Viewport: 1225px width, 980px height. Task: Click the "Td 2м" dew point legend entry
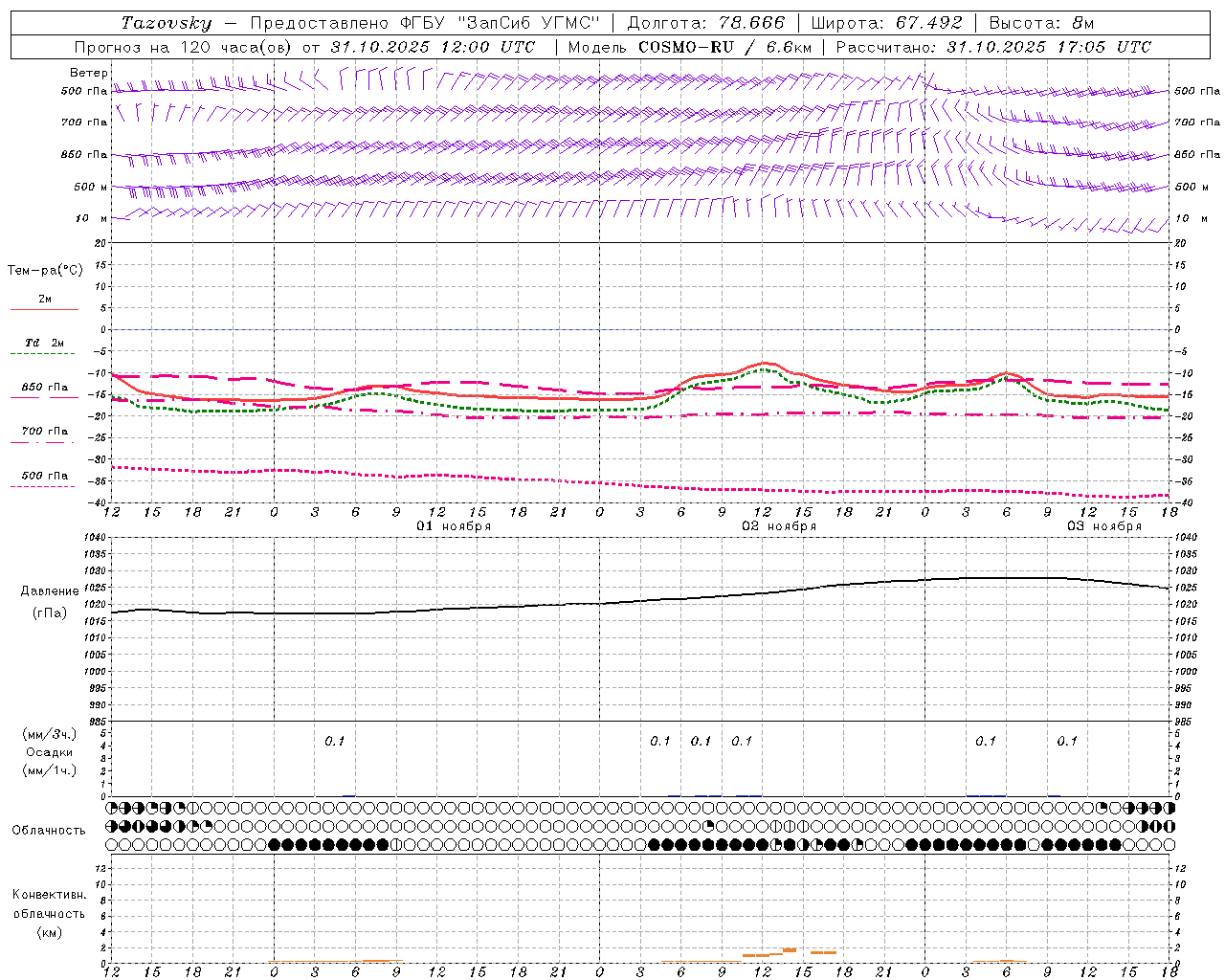tap(44, 343)
